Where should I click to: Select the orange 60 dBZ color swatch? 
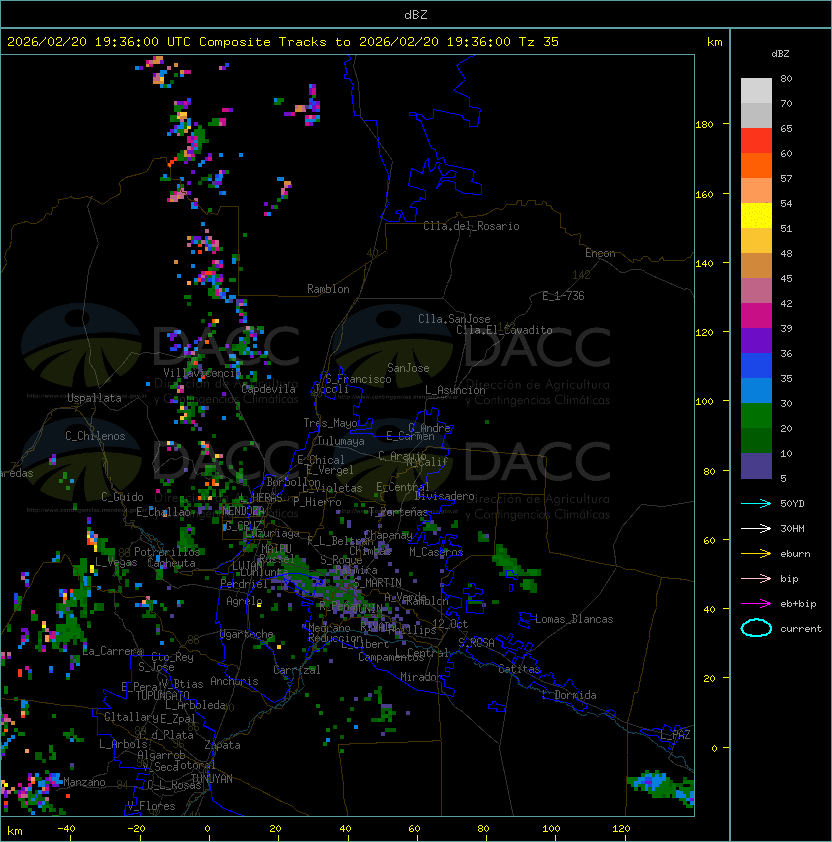pos(756,165)
